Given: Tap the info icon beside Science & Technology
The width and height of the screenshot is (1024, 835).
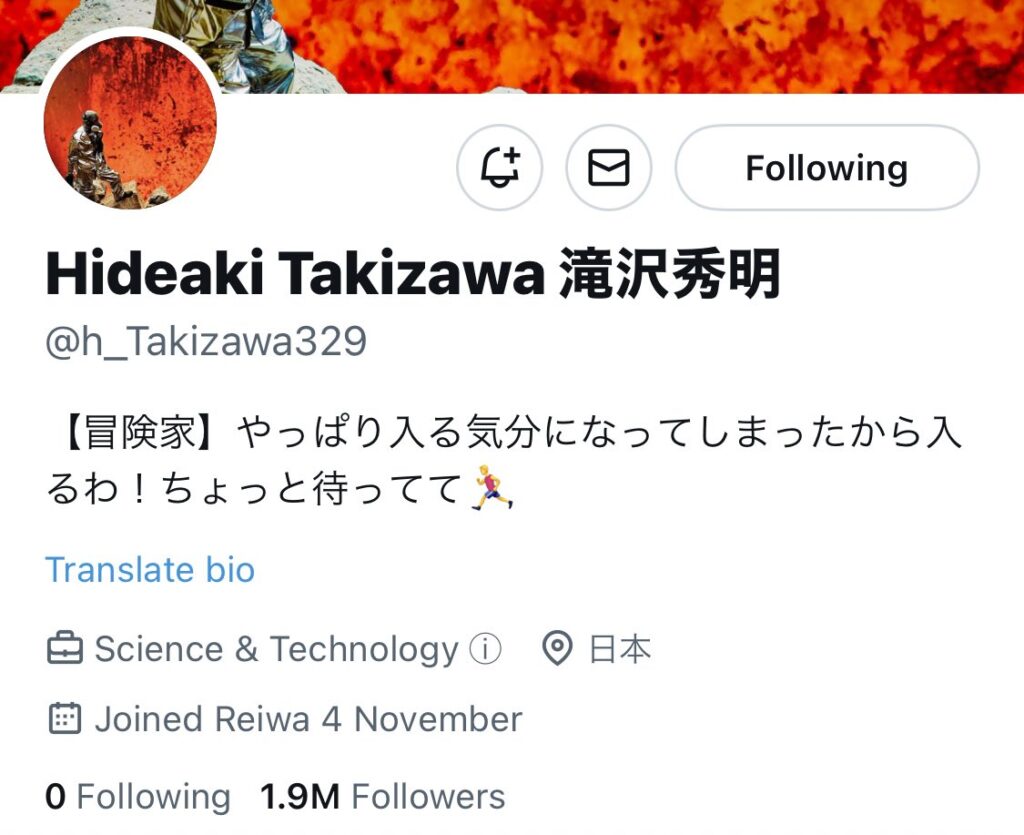Looking at the screenshot, I should click(x=486, y=649).
